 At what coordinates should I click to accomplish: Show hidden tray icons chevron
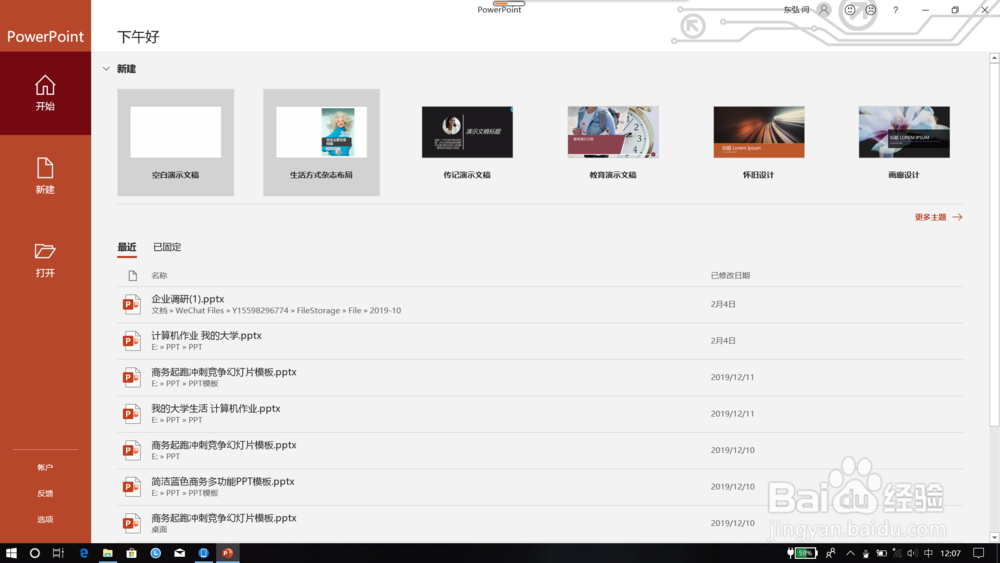point(850,553)
